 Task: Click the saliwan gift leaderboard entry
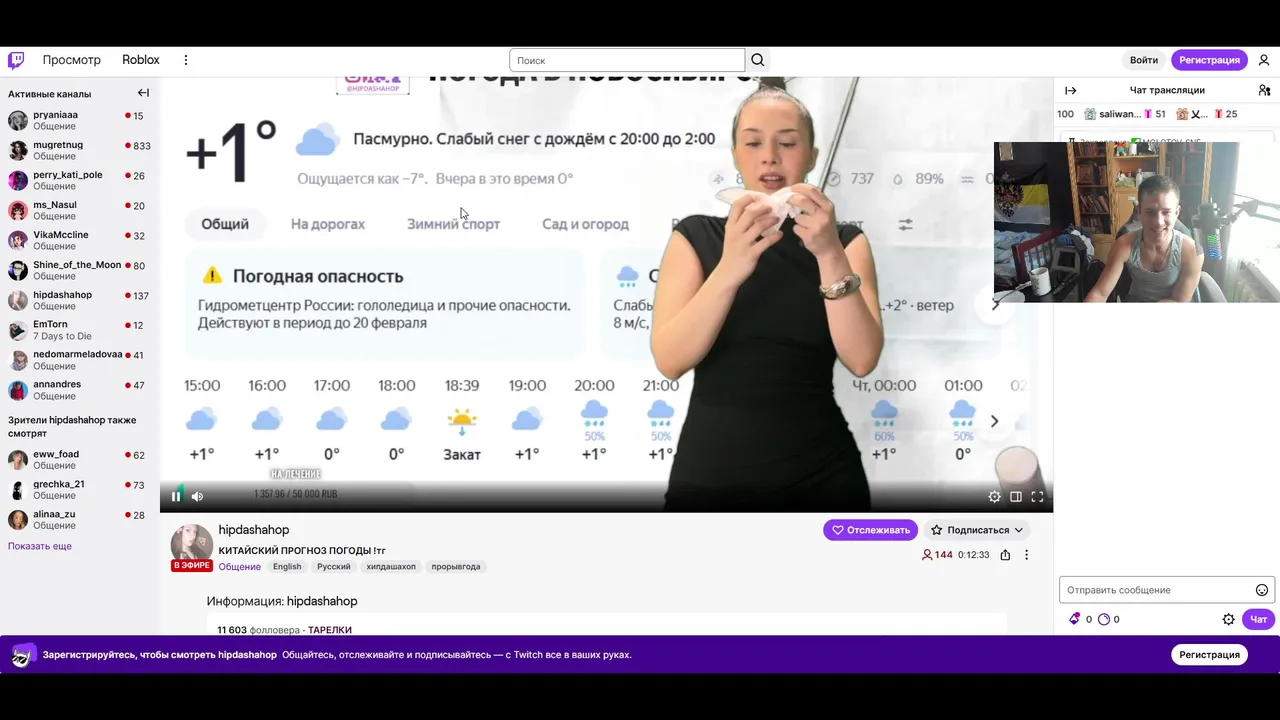1125,114
